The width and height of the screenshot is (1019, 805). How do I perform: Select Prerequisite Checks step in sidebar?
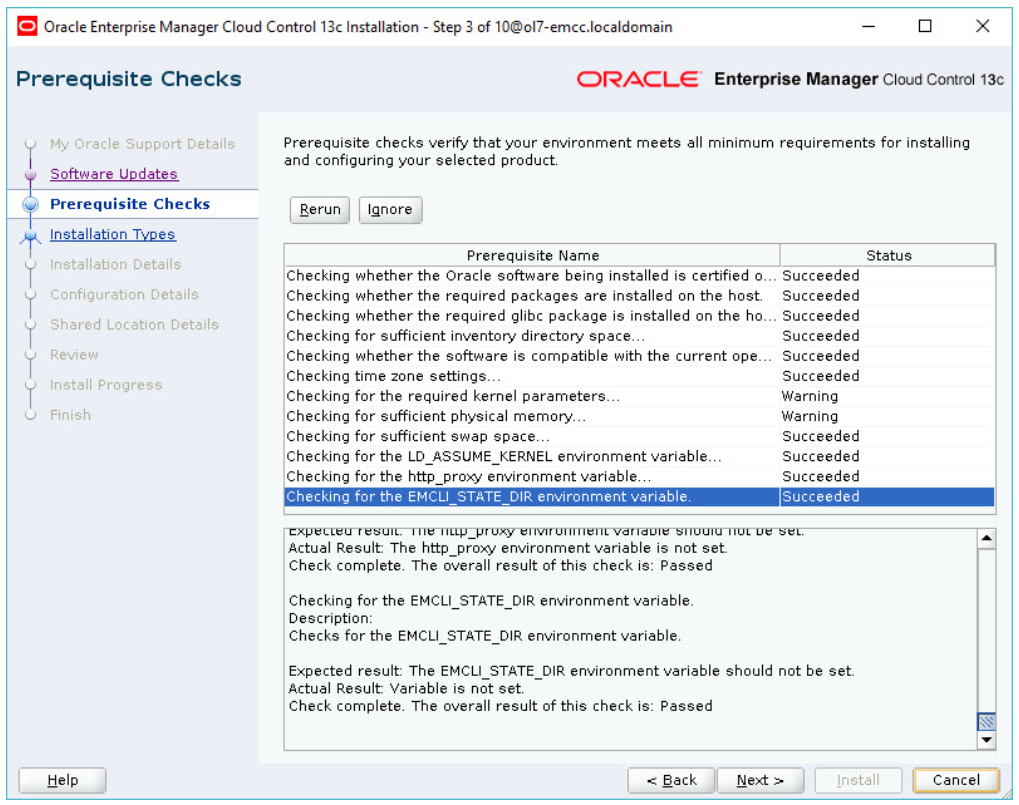pos(130,204)
